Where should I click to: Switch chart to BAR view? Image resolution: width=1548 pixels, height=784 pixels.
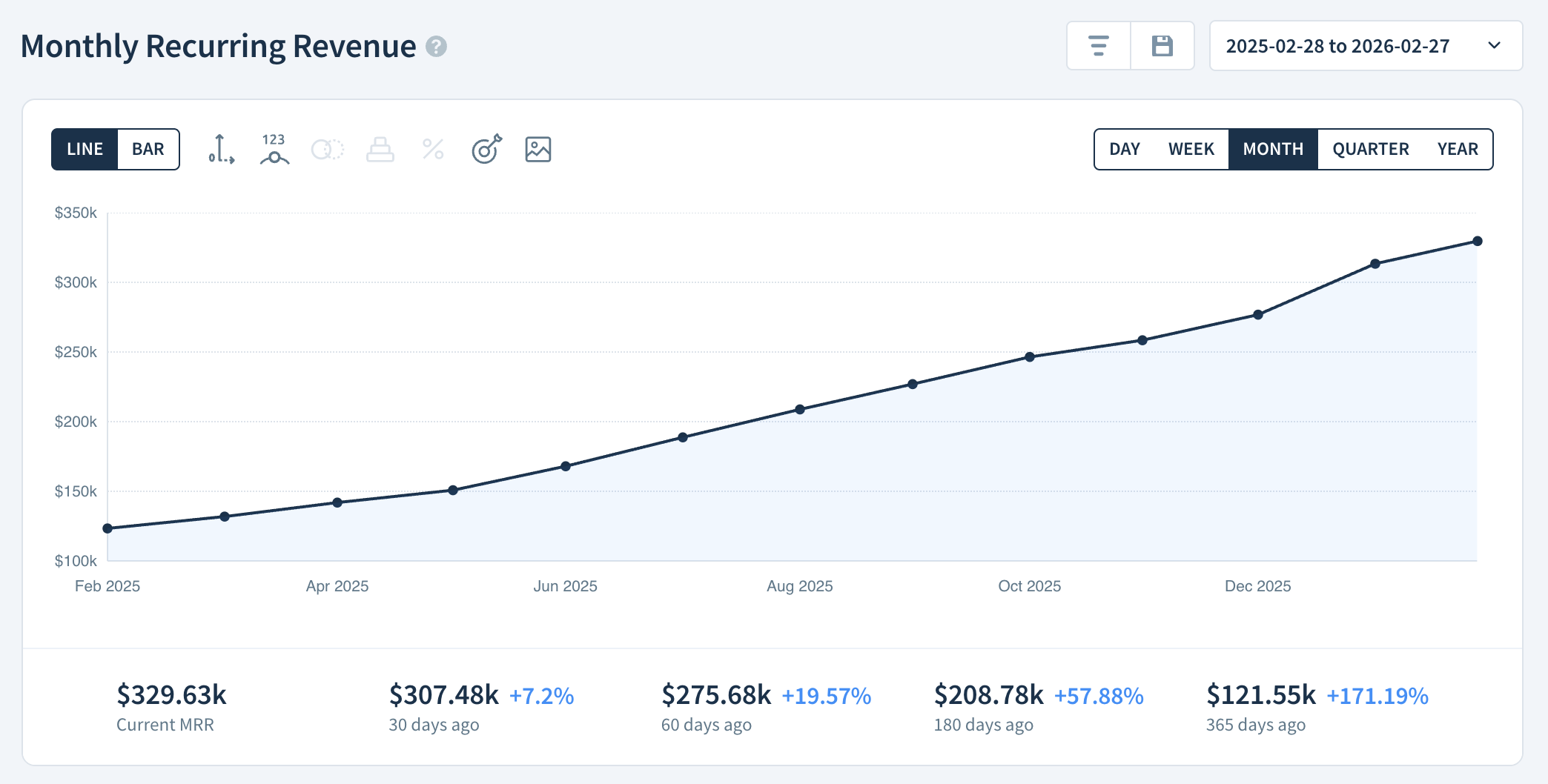click(x=148, y=148)
